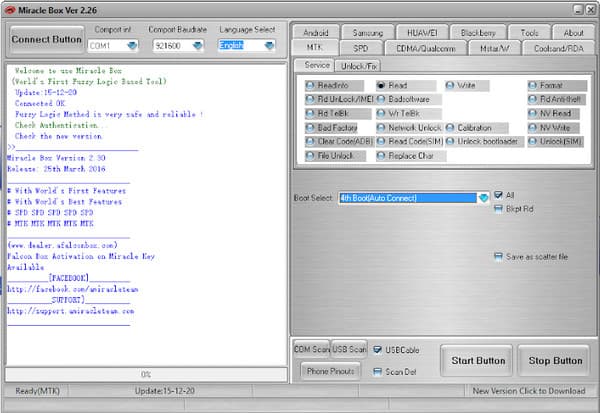Click the 0% progress bar
The height and width of the screenshot is (413, 600).
(146, 374)
